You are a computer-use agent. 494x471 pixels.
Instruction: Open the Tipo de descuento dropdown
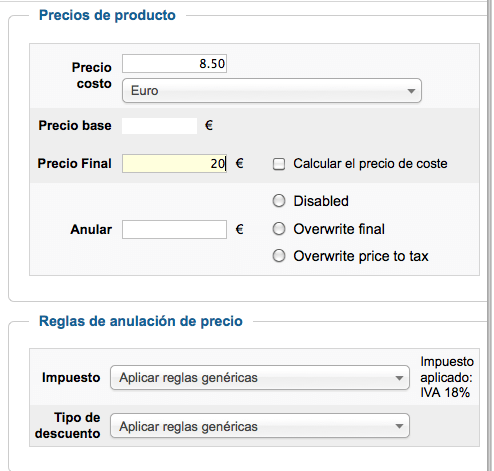pos(260,426)
